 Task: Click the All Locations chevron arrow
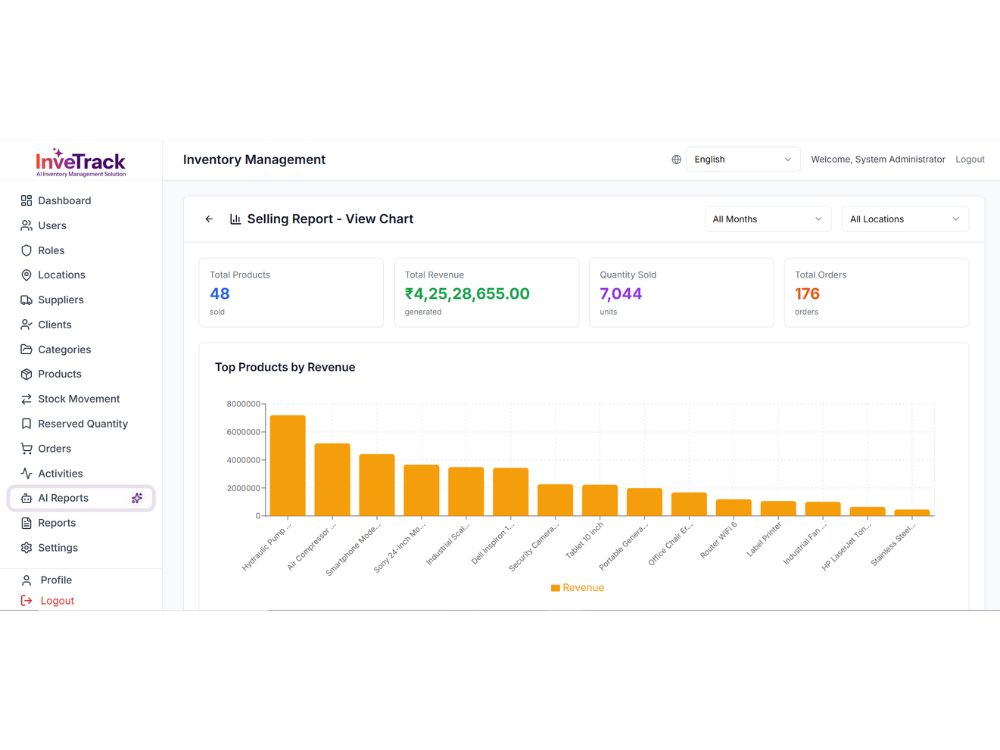(x=955, y=219)
